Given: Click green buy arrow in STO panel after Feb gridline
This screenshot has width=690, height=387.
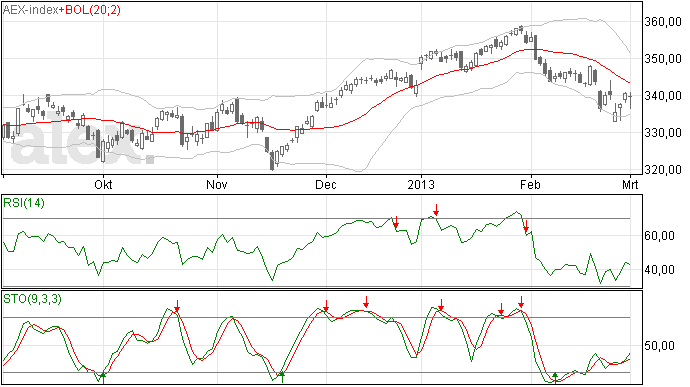Looking at the screenshot, I should (555, 377).
